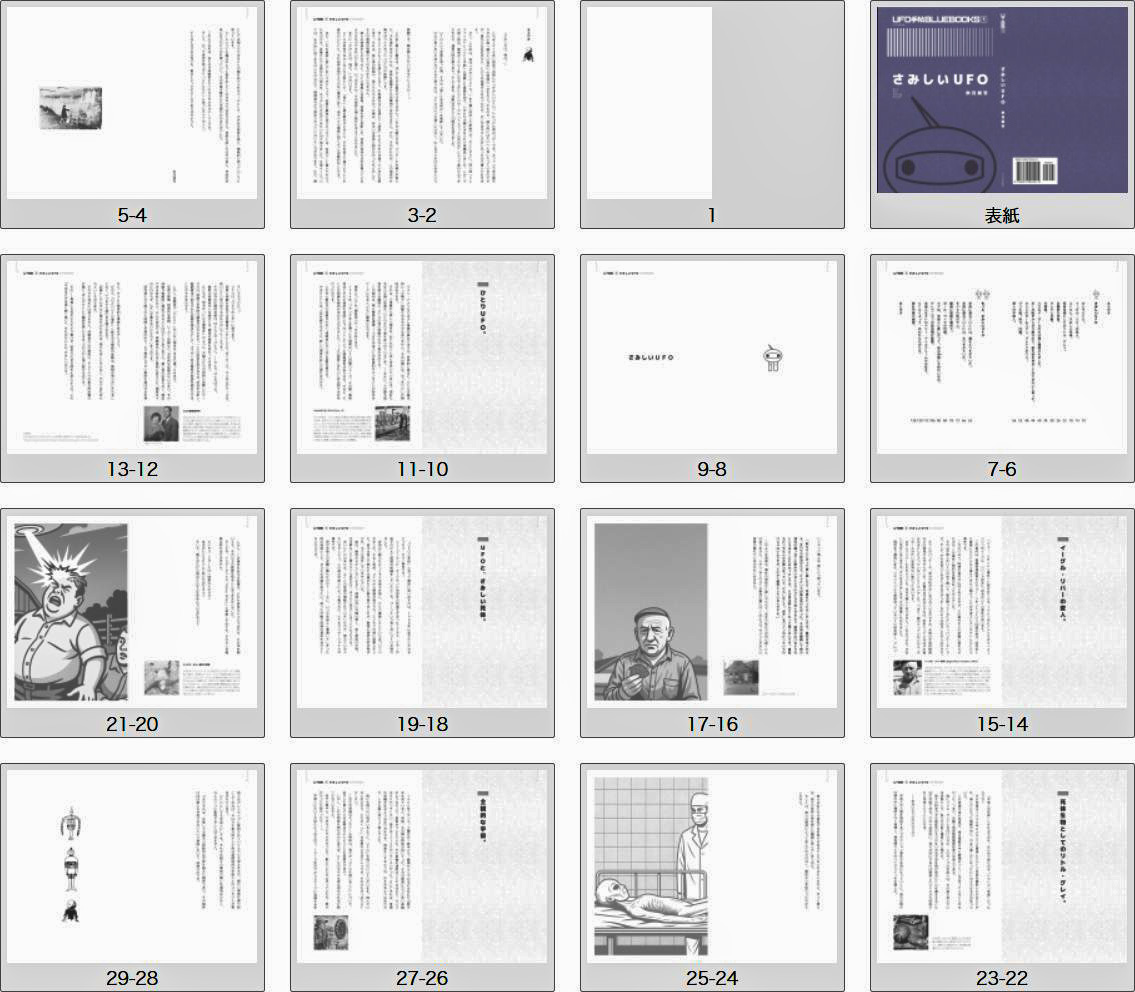This screenshot has width=1135, height=992.
Task: Click the barcode on the cover thumbnail
Action: pos(1033,169)
